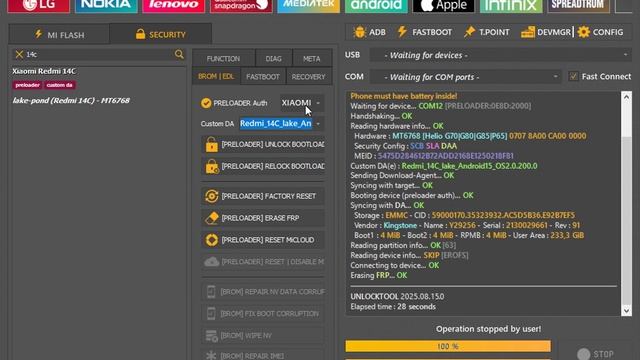640x360 pixels.
Task: Click the custom da tag badge
Action: pyautogui.click(x=60, y=85)
